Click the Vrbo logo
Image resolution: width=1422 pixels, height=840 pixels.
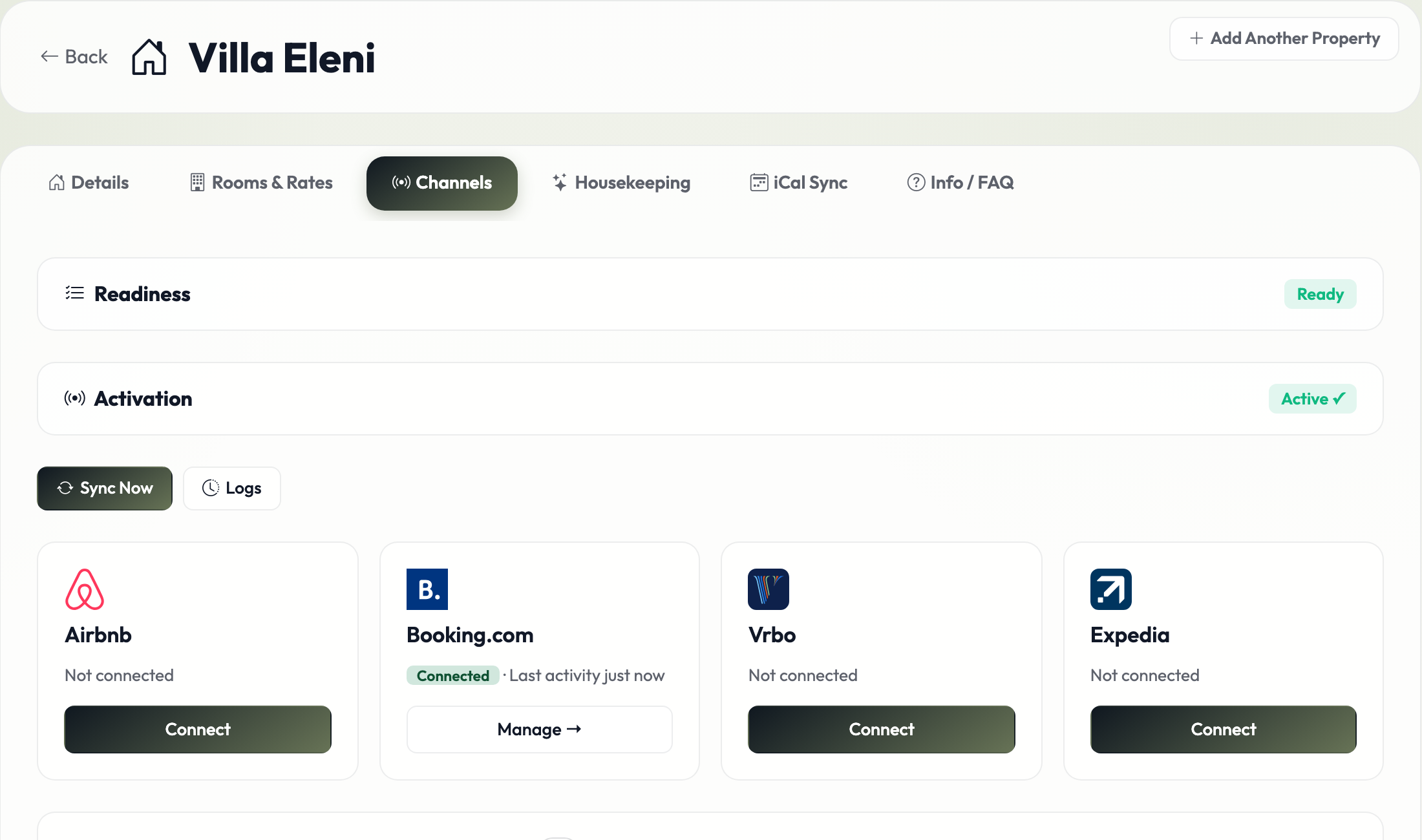(769, 589)
